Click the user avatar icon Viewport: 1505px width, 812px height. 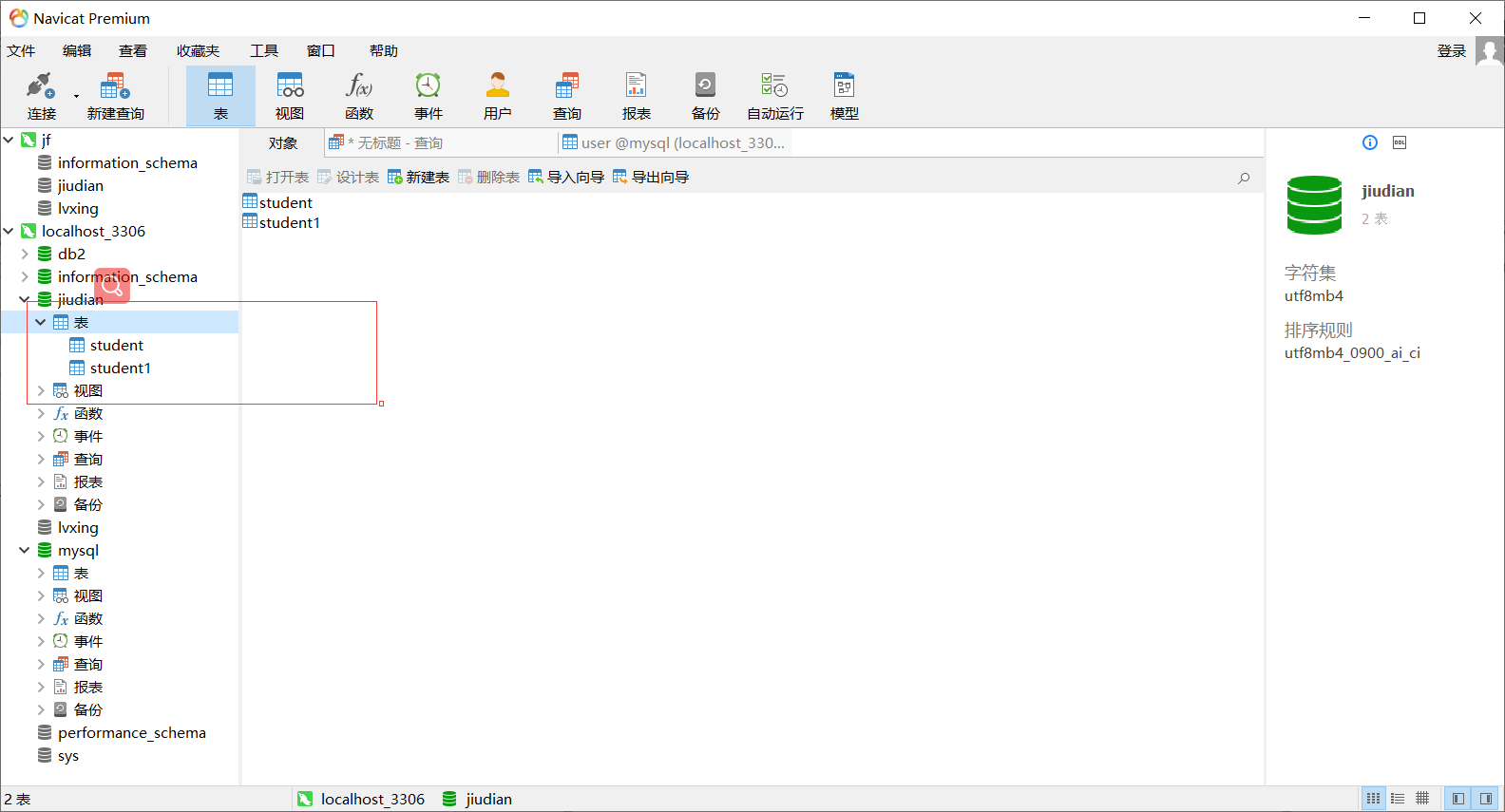pos(1490,51)
